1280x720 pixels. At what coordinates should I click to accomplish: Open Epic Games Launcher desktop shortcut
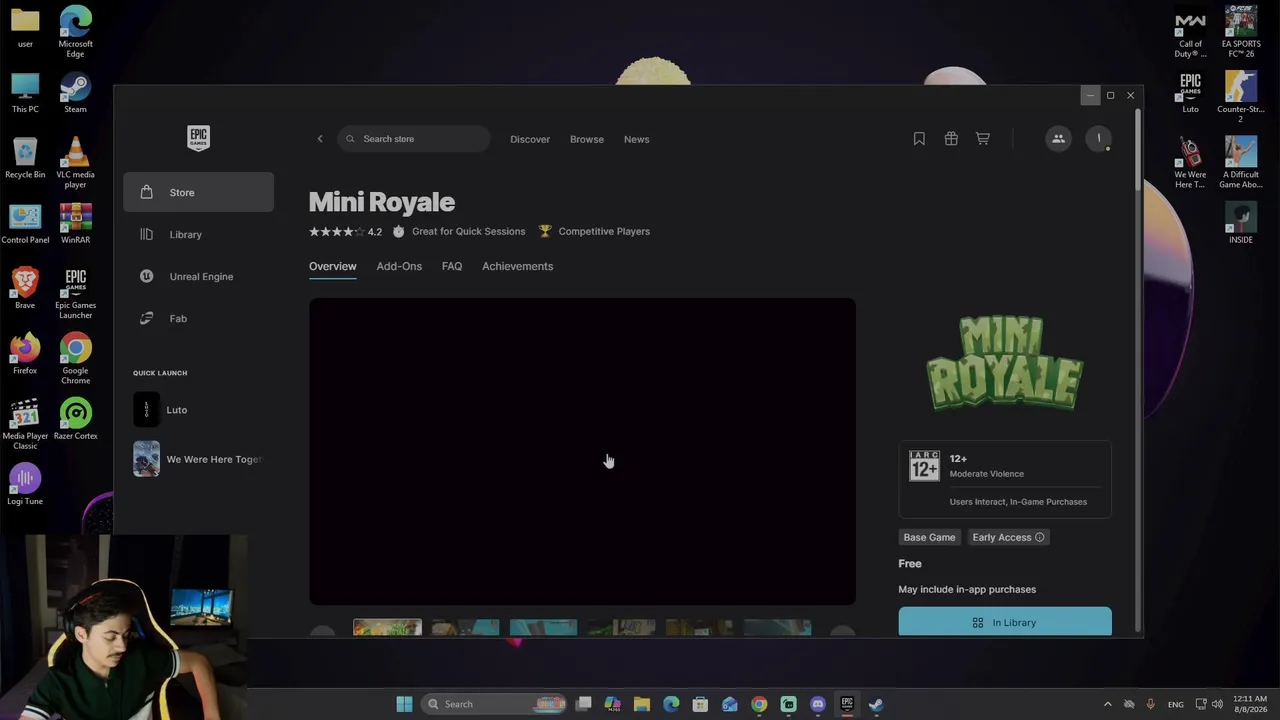coord(75,293)
